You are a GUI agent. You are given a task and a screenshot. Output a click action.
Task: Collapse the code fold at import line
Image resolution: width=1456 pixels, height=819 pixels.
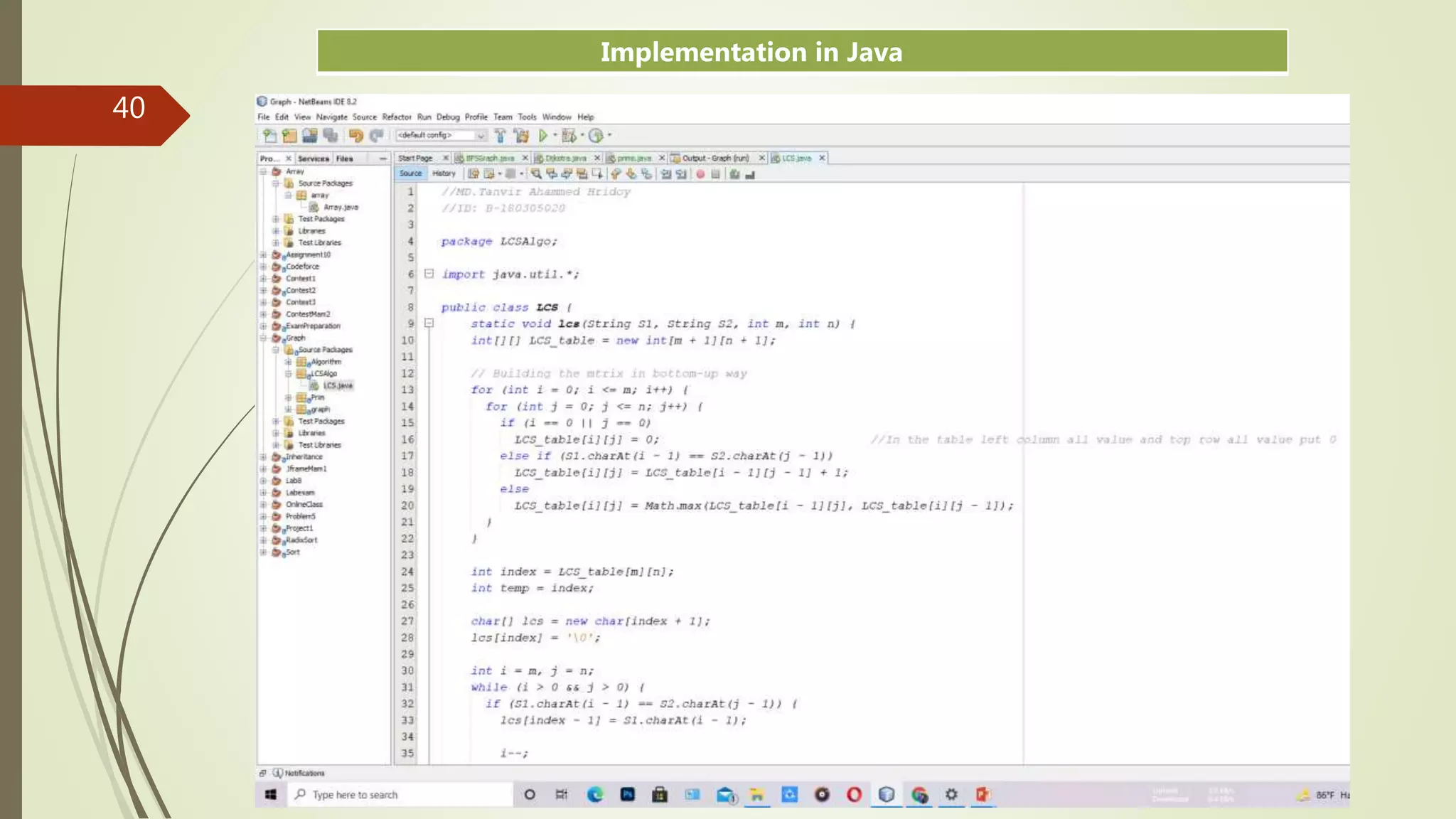(x=429, y=274)
